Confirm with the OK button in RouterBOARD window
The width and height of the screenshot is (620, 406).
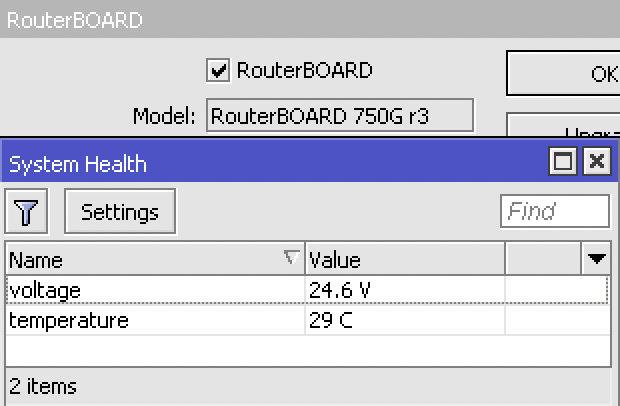pyautogui.click(x=563, y=73)
